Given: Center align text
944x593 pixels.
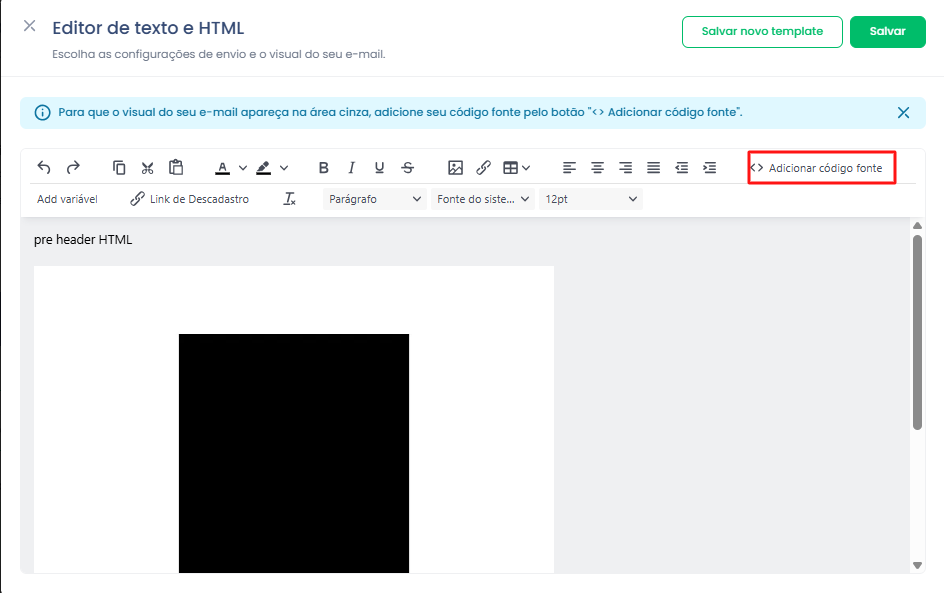Looking at the screenshot, I should point(597,167).
